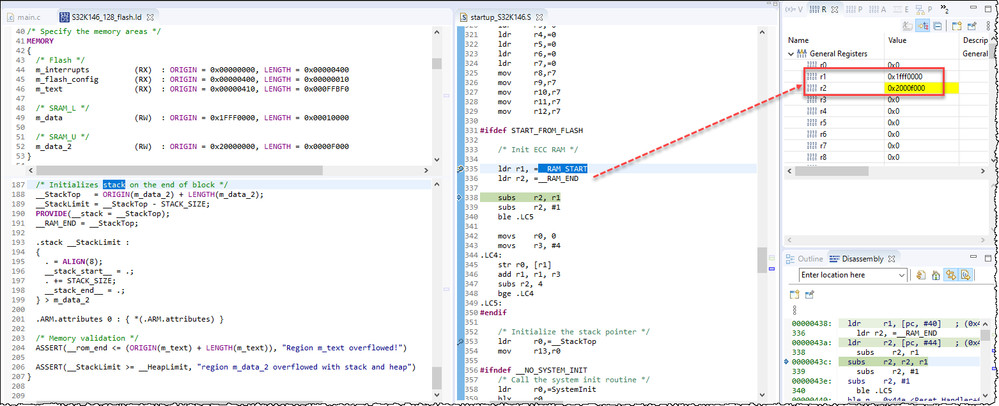Collapse the General Registers group
The height and width of the screenshot is (406, 999).
[x=792, y=54]
